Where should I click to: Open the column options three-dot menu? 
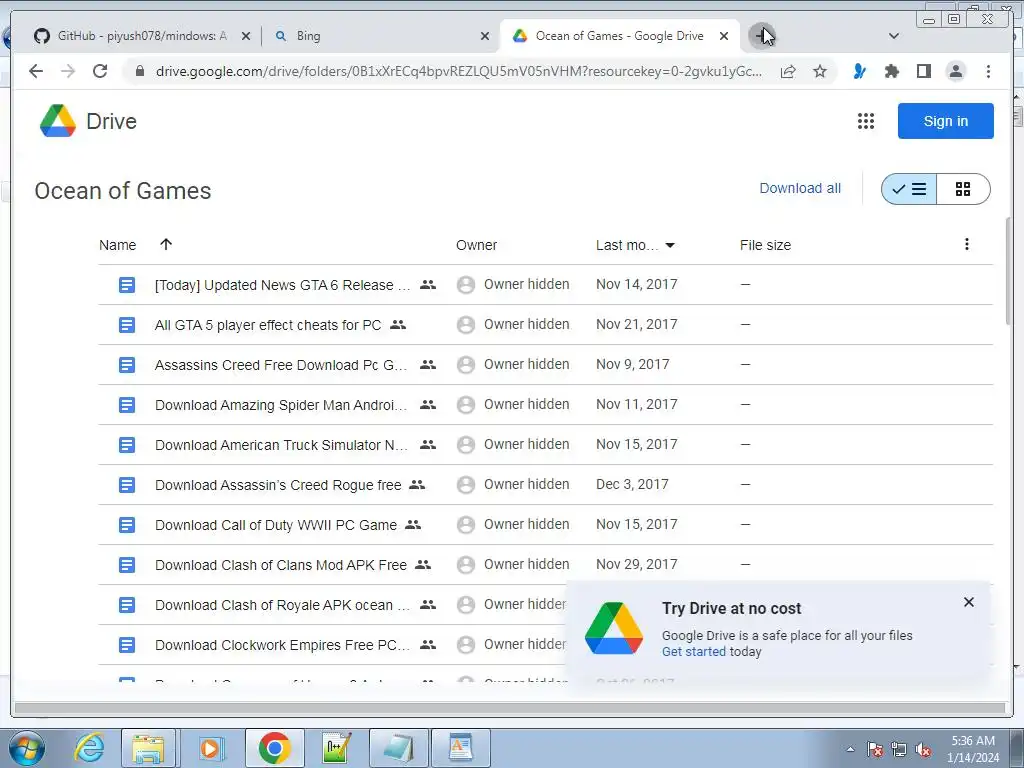[967, 244]
